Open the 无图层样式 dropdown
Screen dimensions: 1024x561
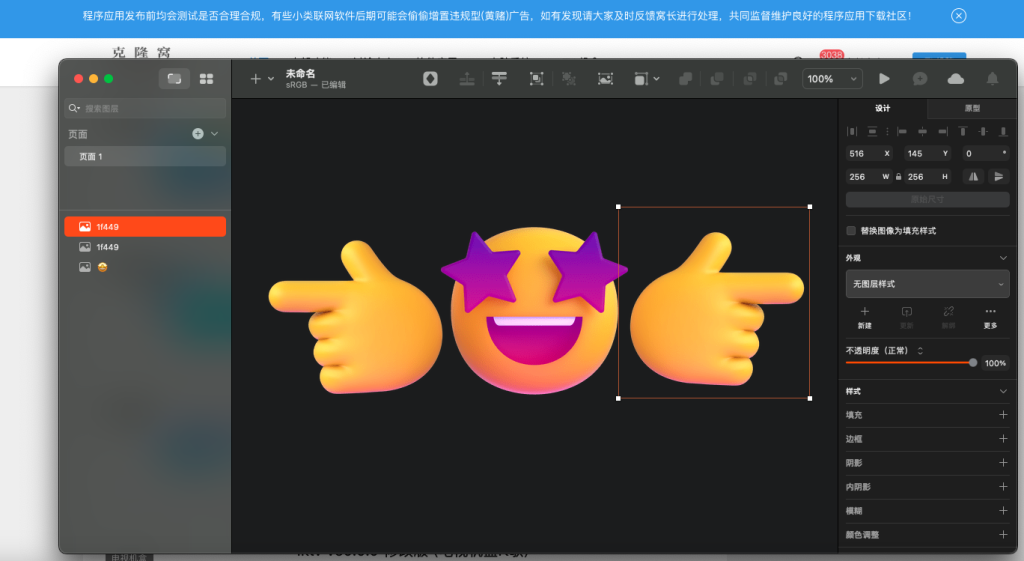927,284
